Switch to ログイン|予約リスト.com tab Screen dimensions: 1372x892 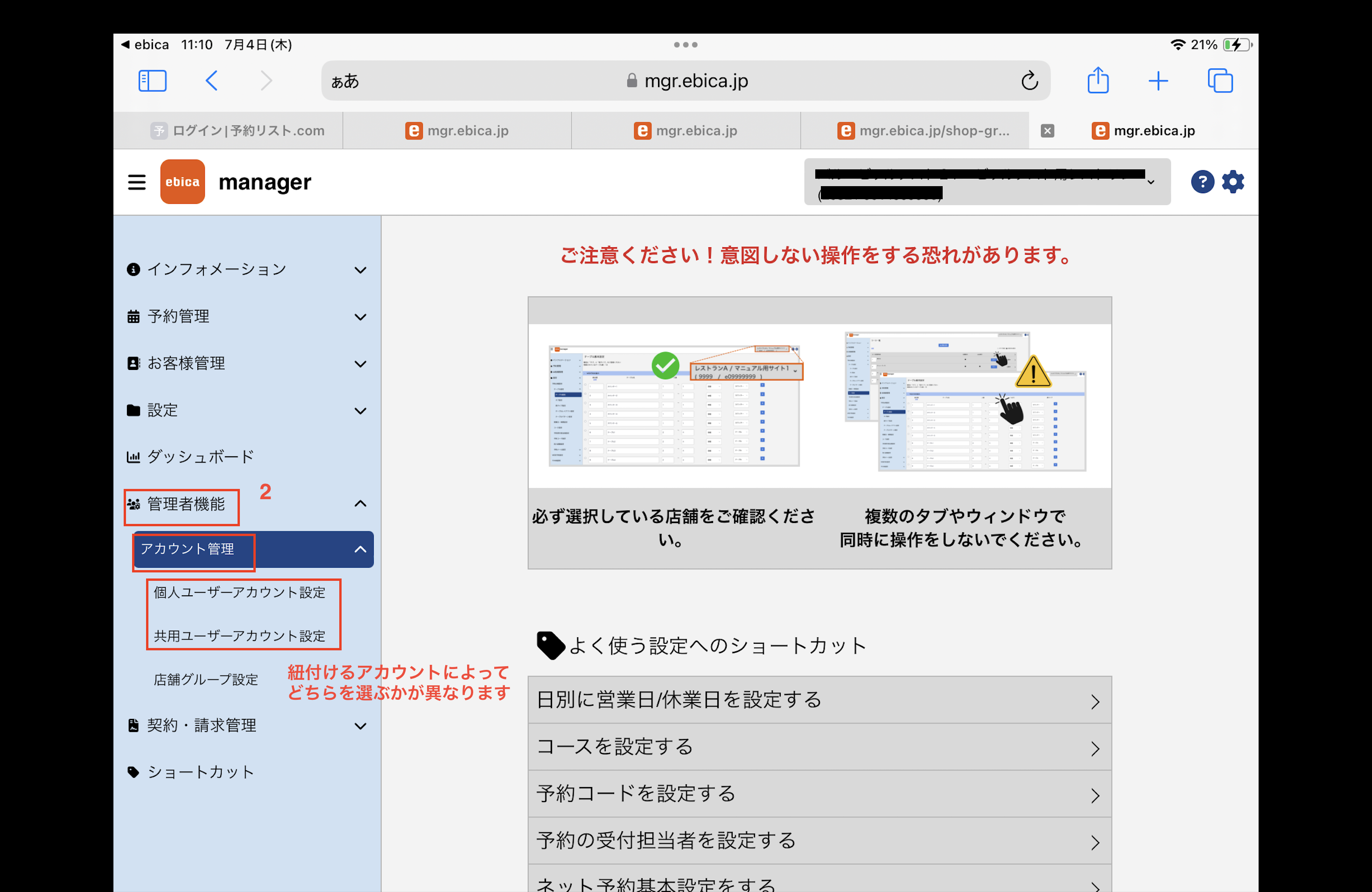(238, 131)
